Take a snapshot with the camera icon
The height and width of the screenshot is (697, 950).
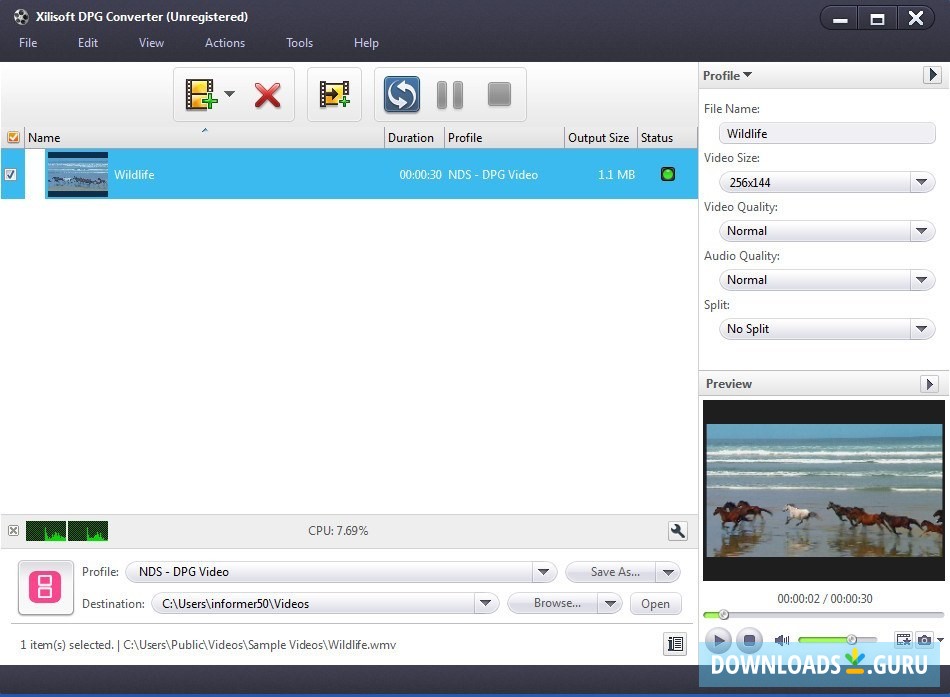pyautogui.click(x=925, y=640)
